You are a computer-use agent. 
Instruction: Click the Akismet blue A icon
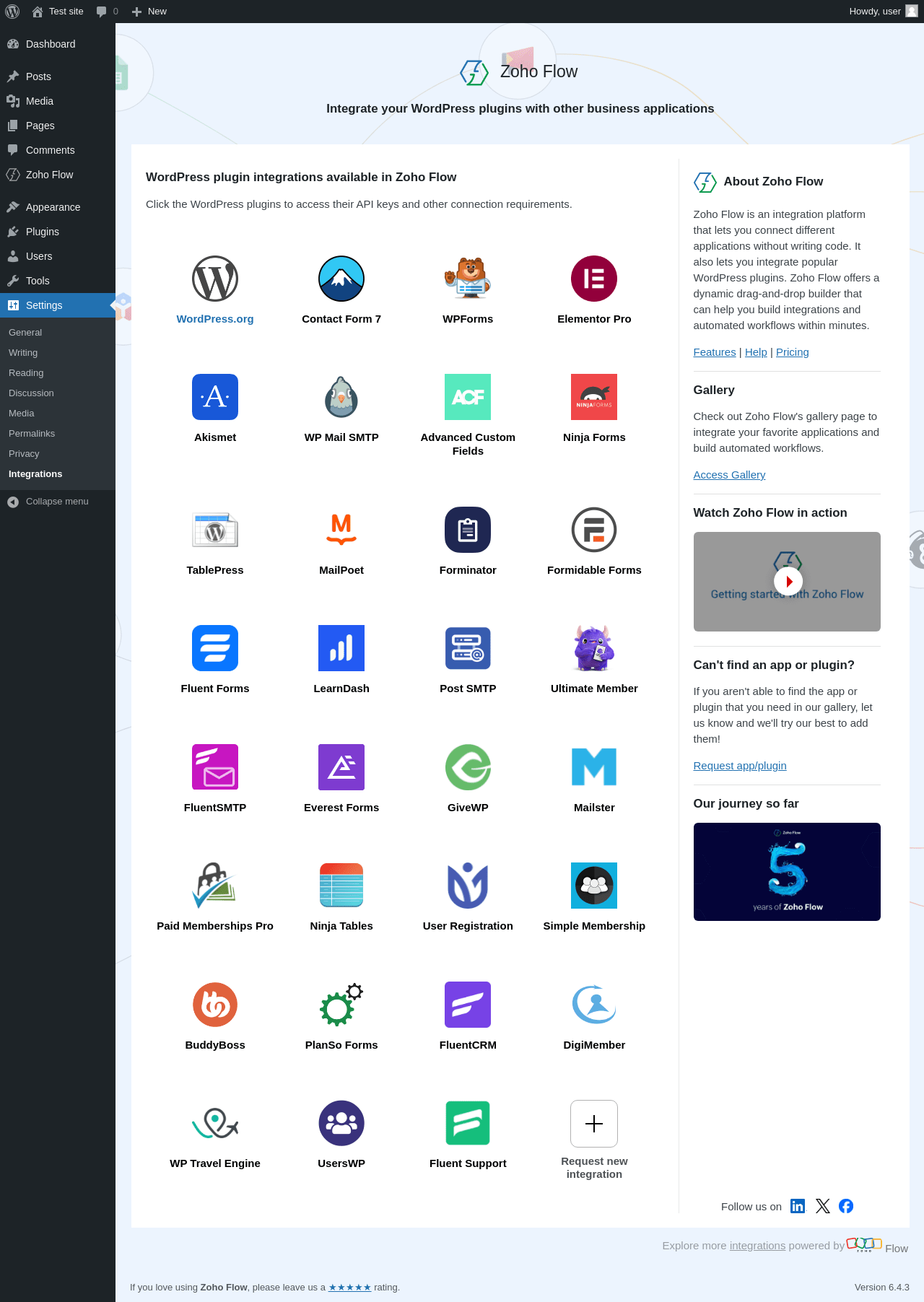pyautogui.click(x=215, y=397)
